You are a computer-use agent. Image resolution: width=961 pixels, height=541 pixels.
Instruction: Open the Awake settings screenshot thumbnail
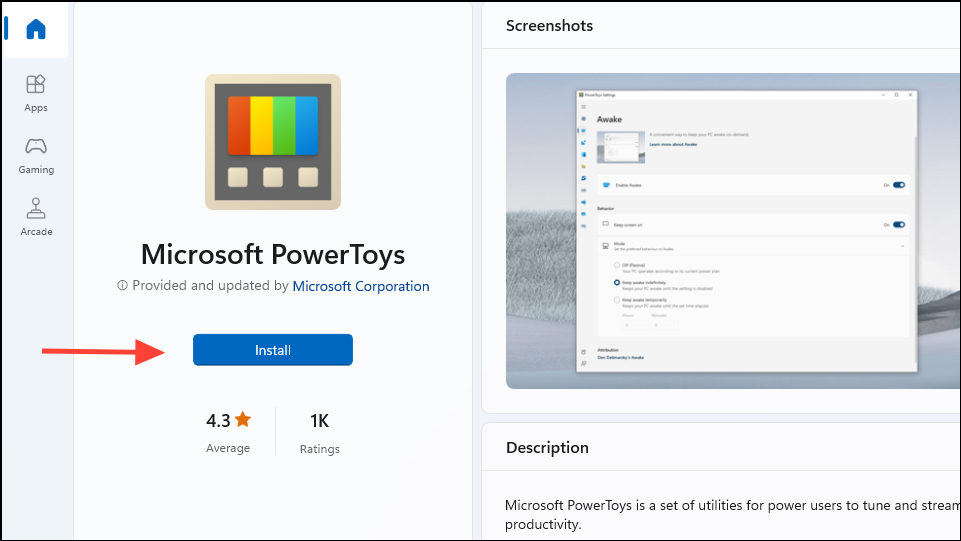pos(733,231)
